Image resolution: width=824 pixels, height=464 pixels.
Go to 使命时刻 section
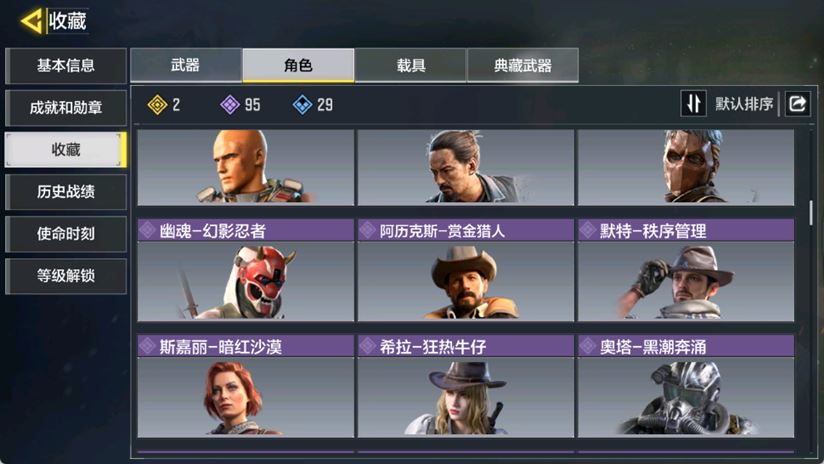click(x=66, y=234)
